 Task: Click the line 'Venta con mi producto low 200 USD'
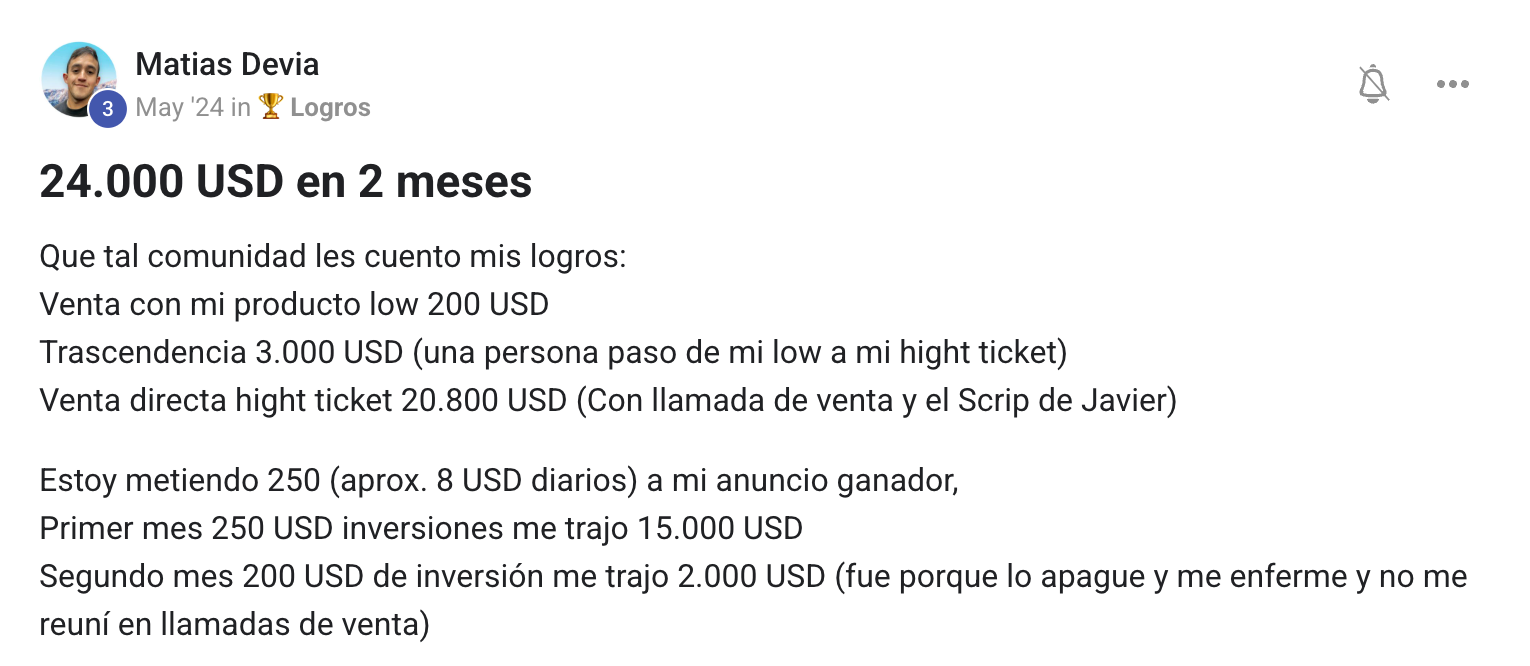[294, 304]
